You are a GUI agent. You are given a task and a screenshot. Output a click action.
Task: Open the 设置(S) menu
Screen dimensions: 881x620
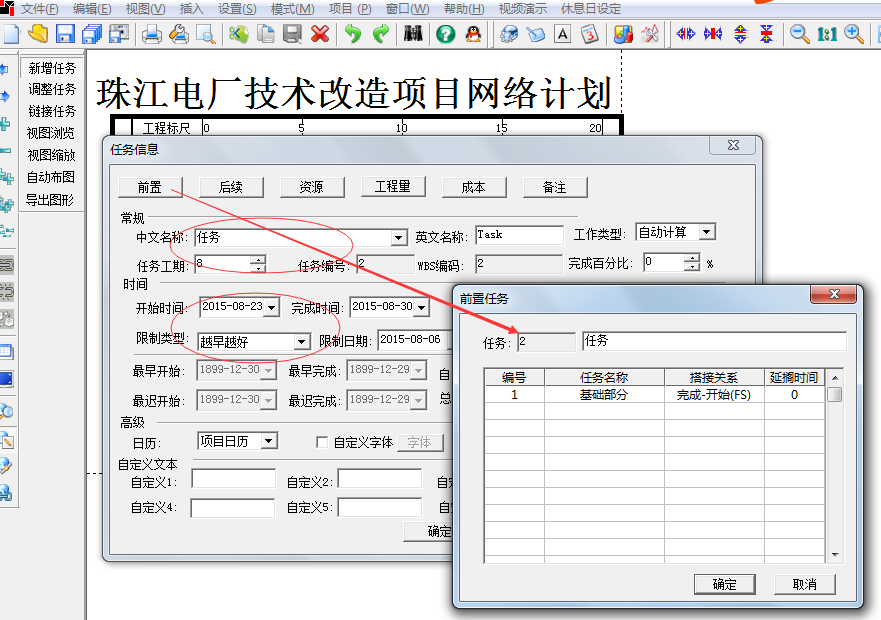237,9
